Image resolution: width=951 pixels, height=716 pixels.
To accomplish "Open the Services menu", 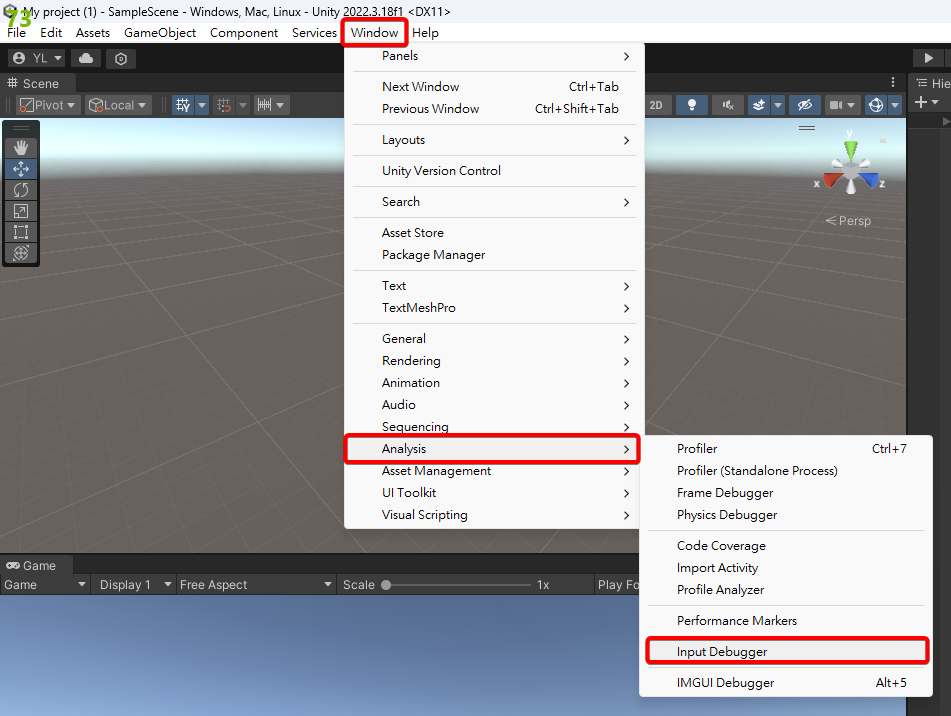I will pyautogui.click(x=314, y=33).
